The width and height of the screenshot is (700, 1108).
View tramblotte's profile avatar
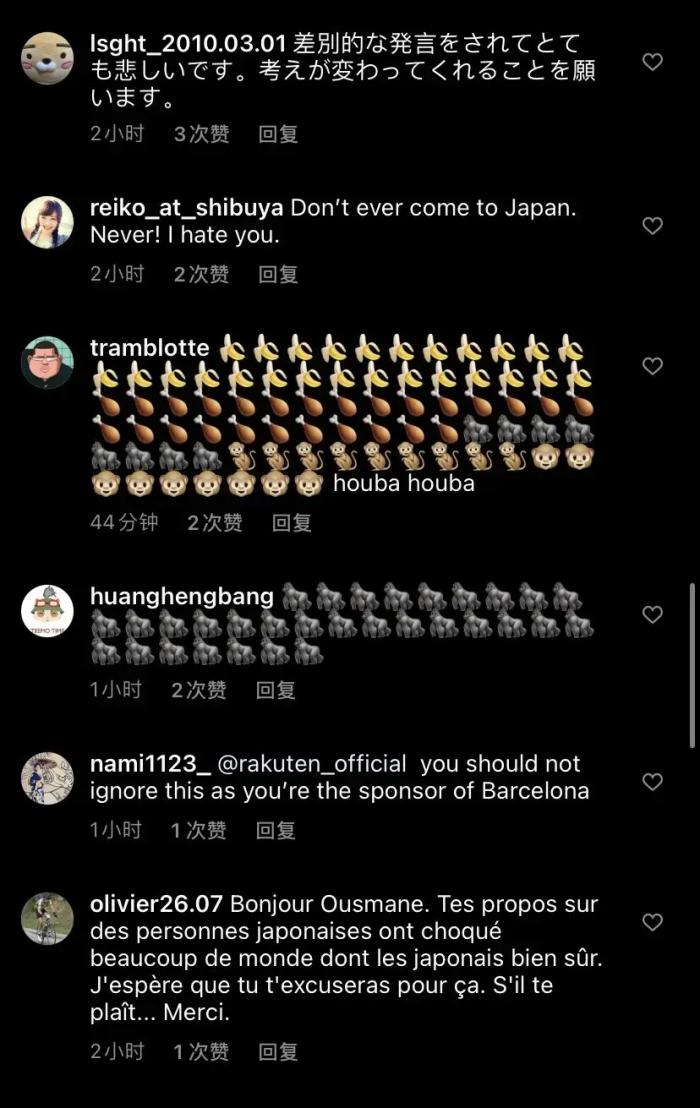pyautogui.click(x=47, y=362)
